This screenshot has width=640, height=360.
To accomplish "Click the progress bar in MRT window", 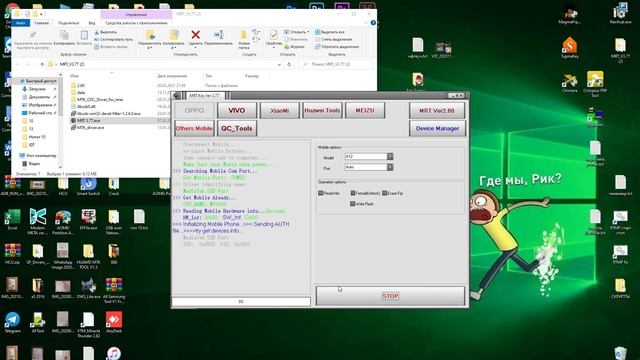I will tap(241, 302).
